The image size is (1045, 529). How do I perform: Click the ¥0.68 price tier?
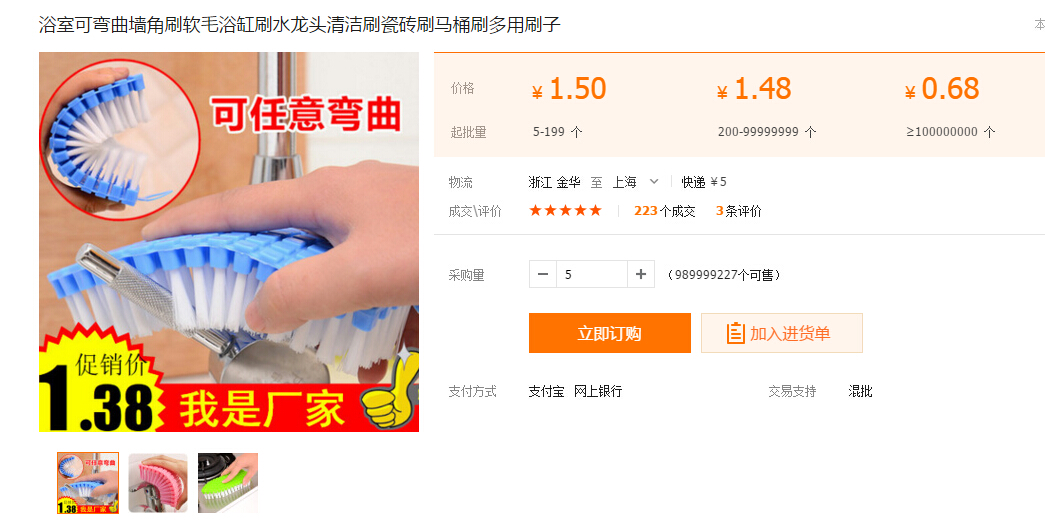942,89
